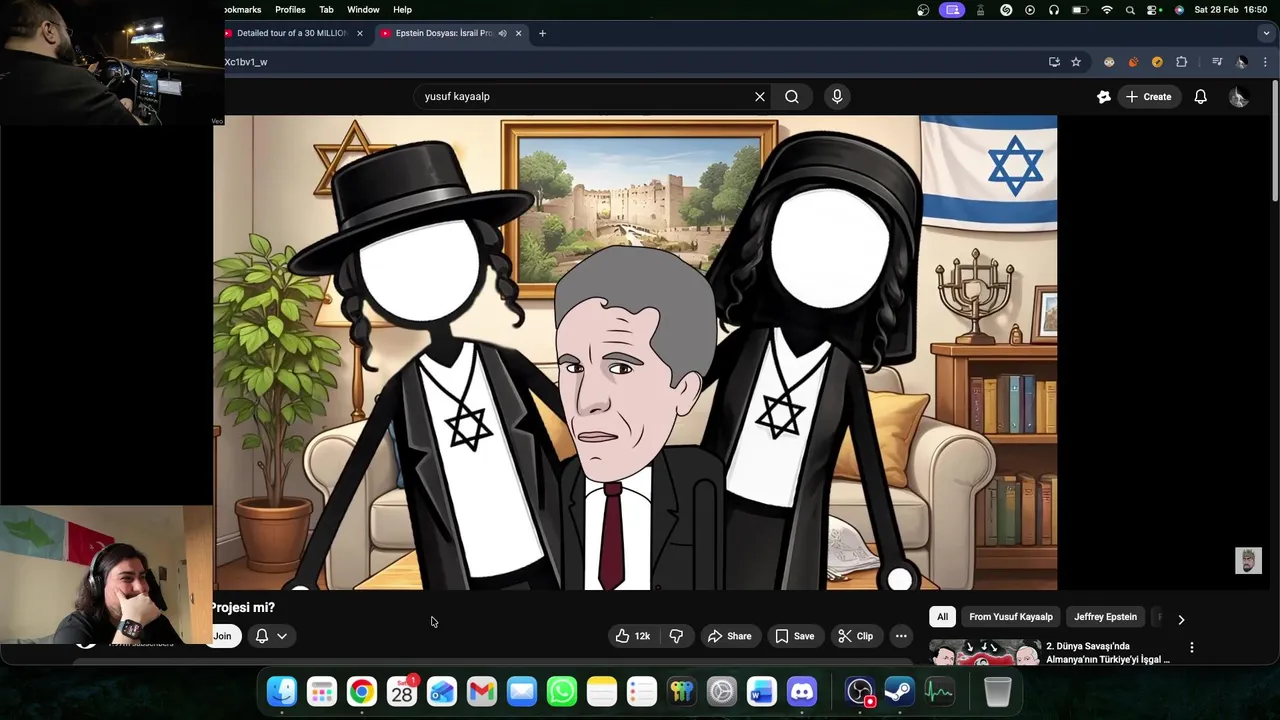Like the video with 12k likes
1280x720 pixels.
632,636
